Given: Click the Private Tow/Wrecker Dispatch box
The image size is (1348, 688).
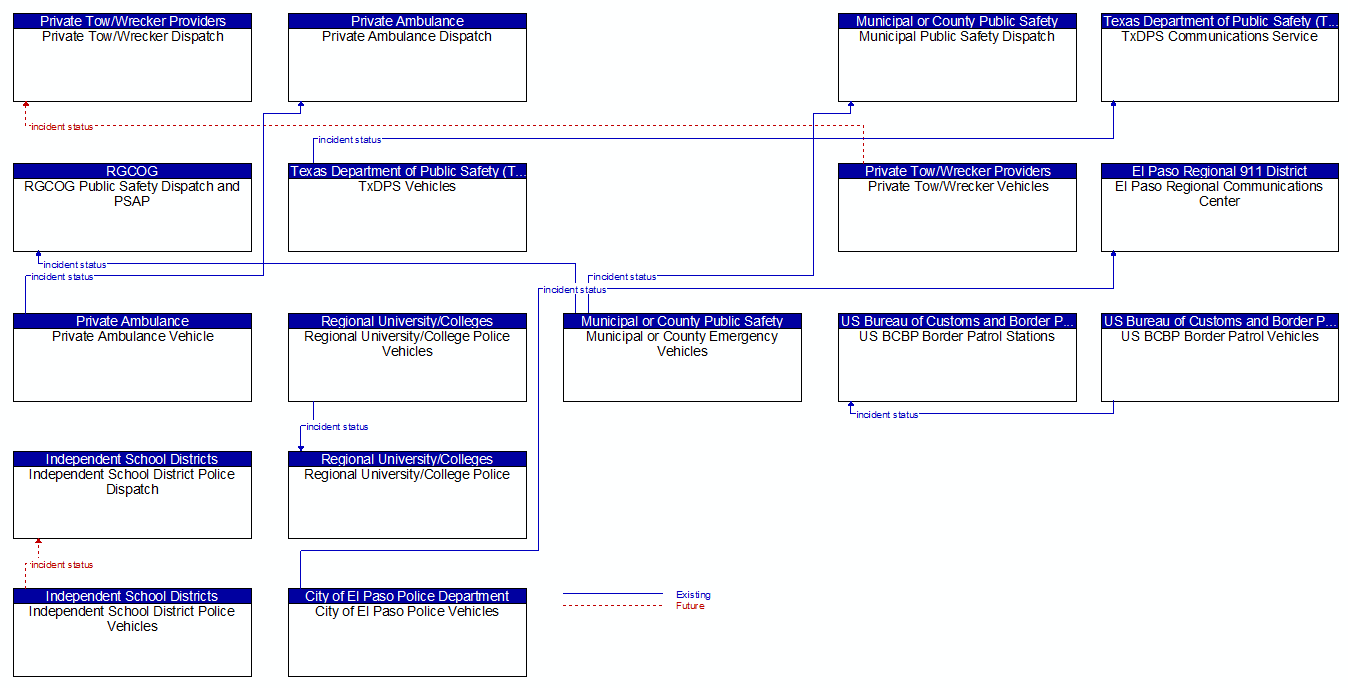Looking at the screenshot, I should click(x=132, y=58).
